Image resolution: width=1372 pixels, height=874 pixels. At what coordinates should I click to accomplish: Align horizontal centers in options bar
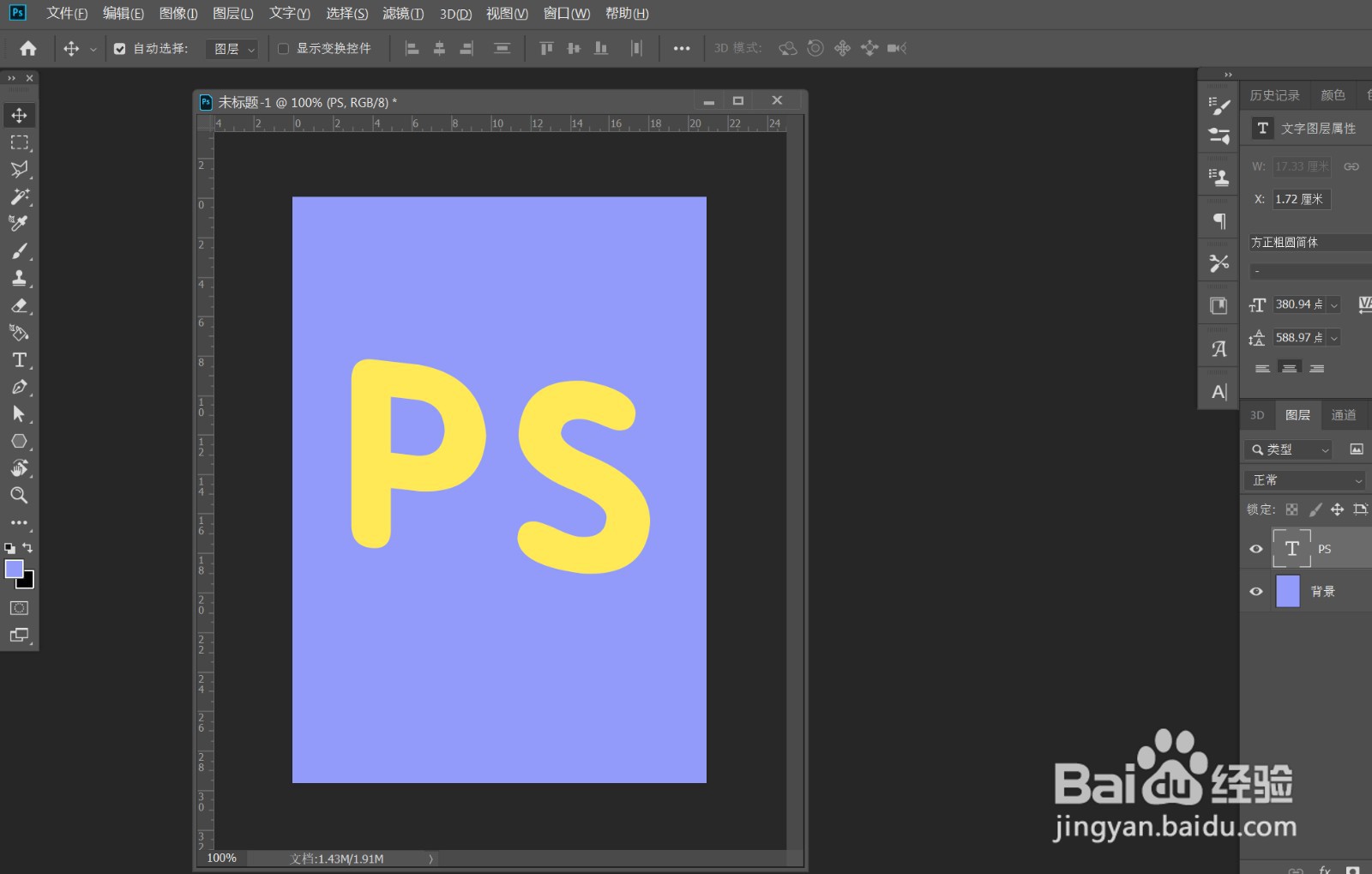click(439, 49)
